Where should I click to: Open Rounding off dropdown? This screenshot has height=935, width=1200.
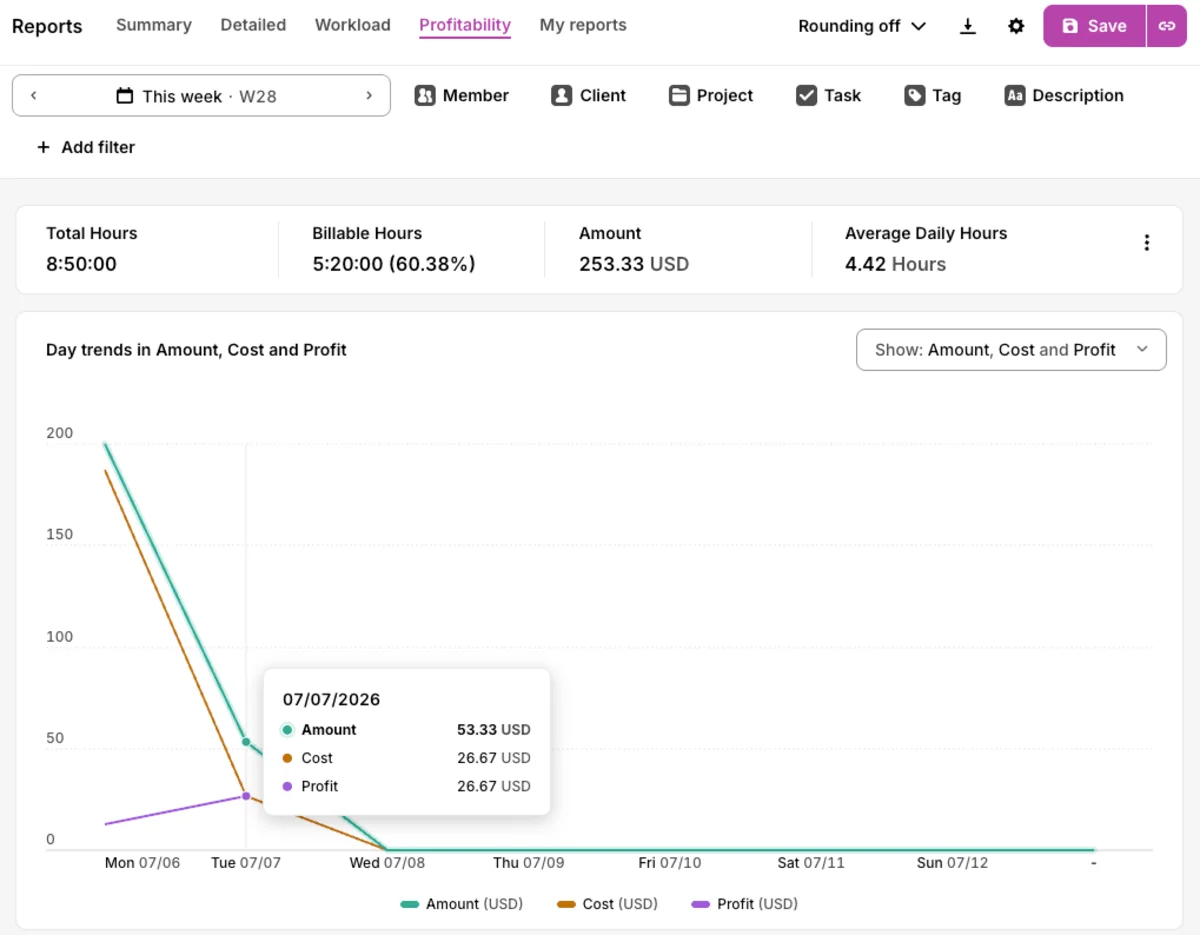coord(862,26)
